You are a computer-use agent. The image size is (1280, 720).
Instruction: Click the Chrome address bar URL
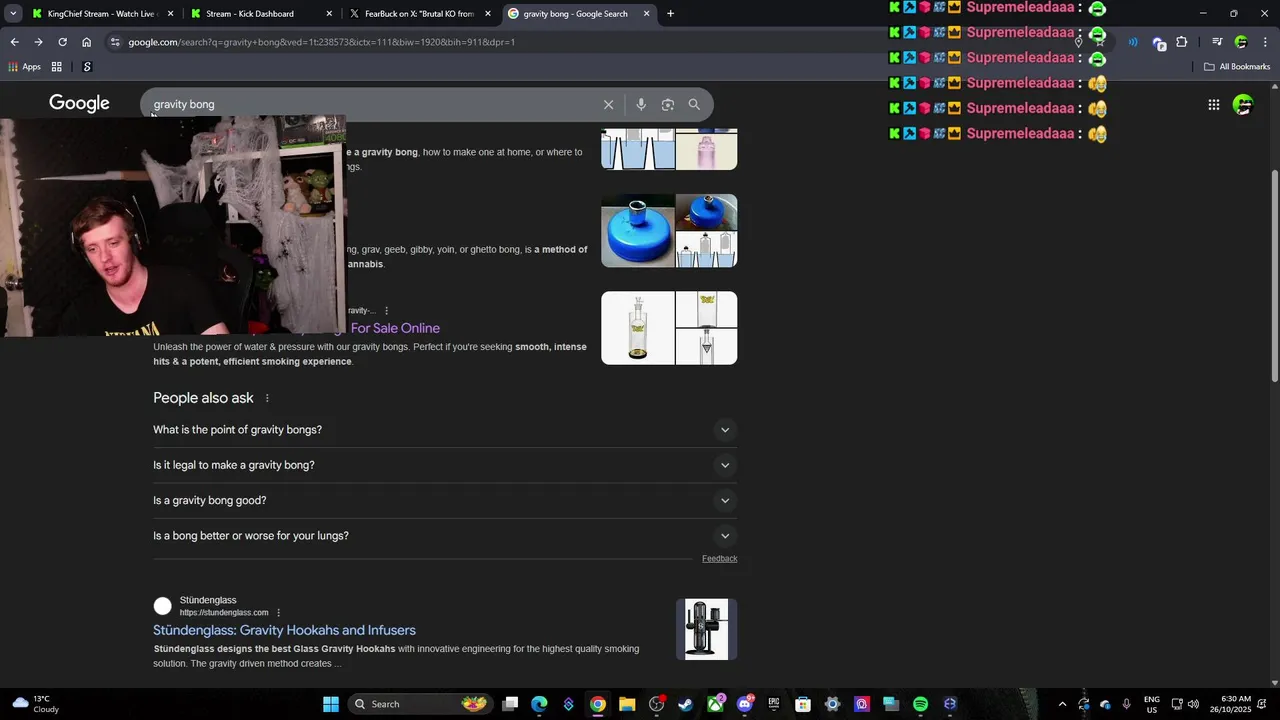321,42
